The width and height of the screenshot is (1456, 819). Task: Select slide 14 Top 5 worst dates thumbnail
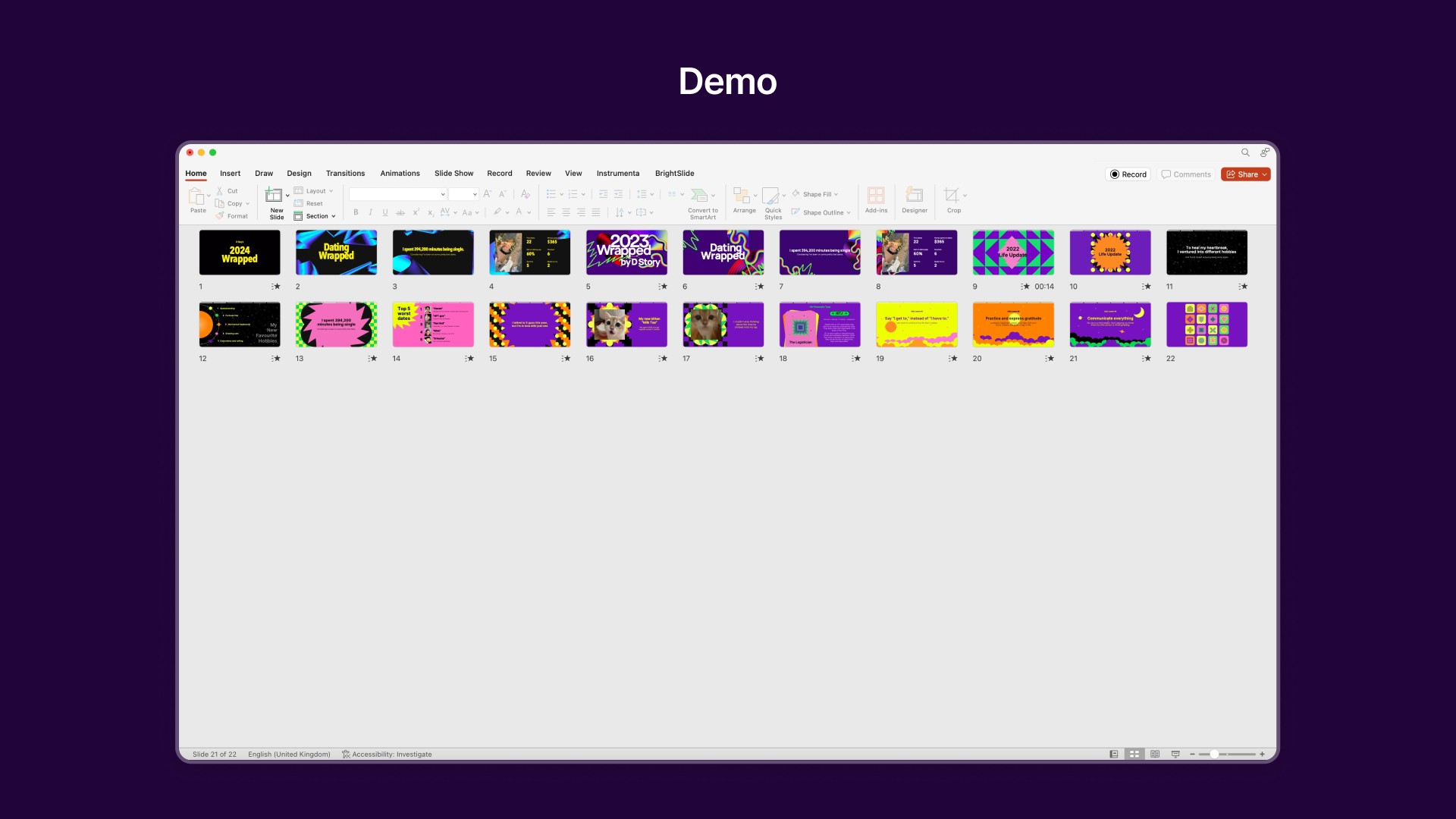pos(433,325)
